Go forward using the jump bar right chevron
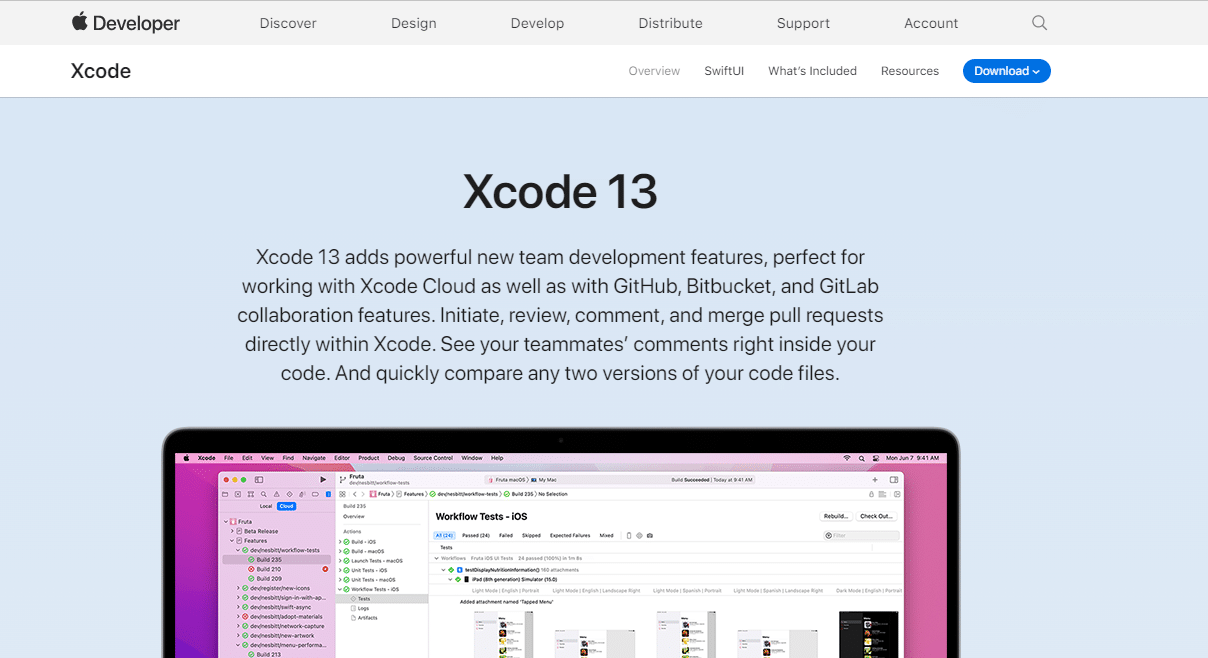This screenshot has height=658, width=1208. [362, 494]
